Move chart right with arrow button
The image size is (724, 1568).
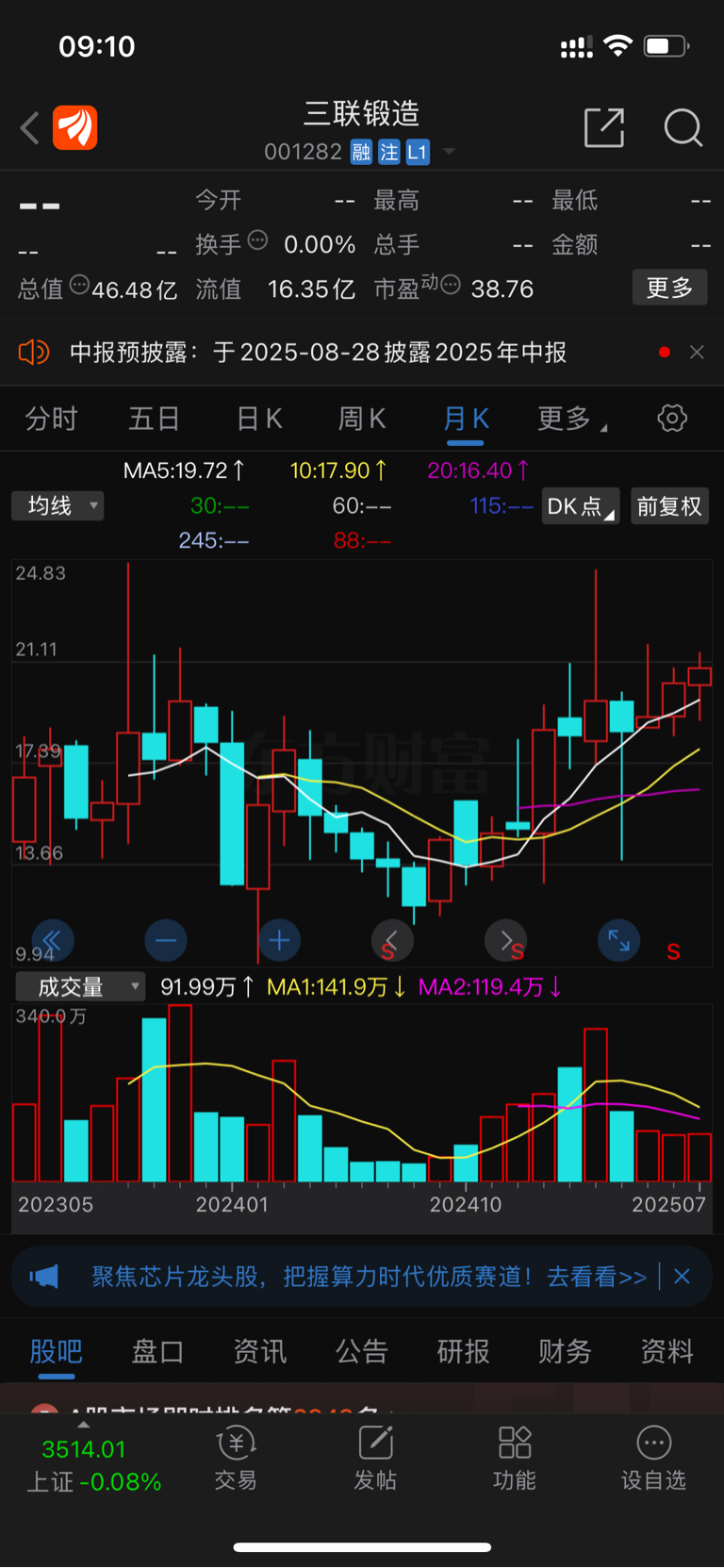click(x=505, y=940)
